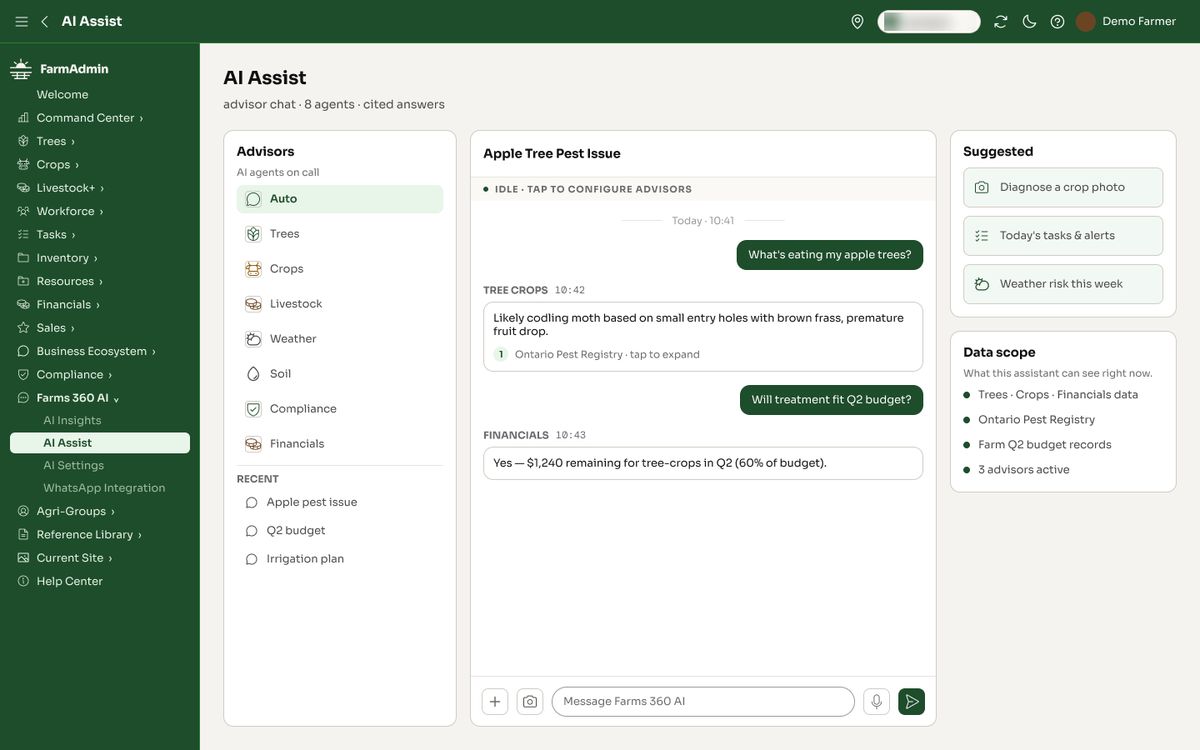Screen dimensions: 1200x750
Task: Open recent chat Apple pest issue
Action: point(340,502)
